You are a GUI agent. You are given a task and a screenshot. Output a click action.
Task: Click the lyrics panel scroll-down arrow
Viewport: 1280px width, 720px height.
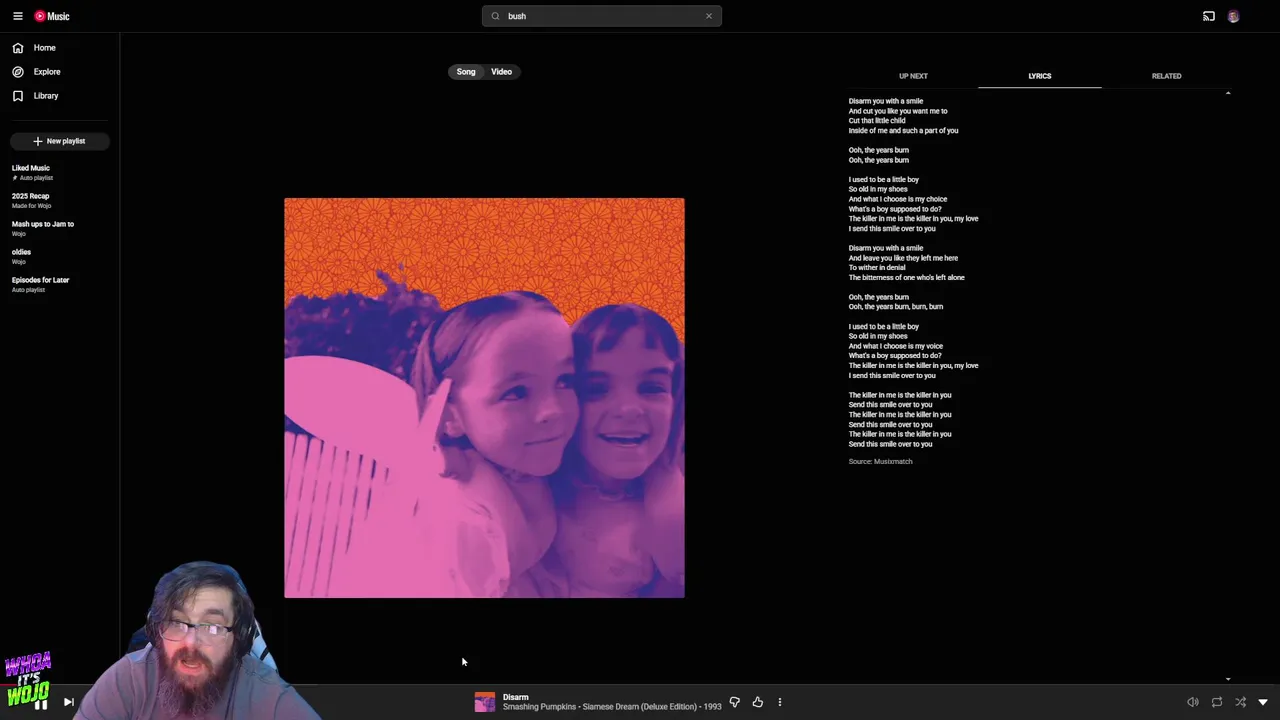[1228, 679]
